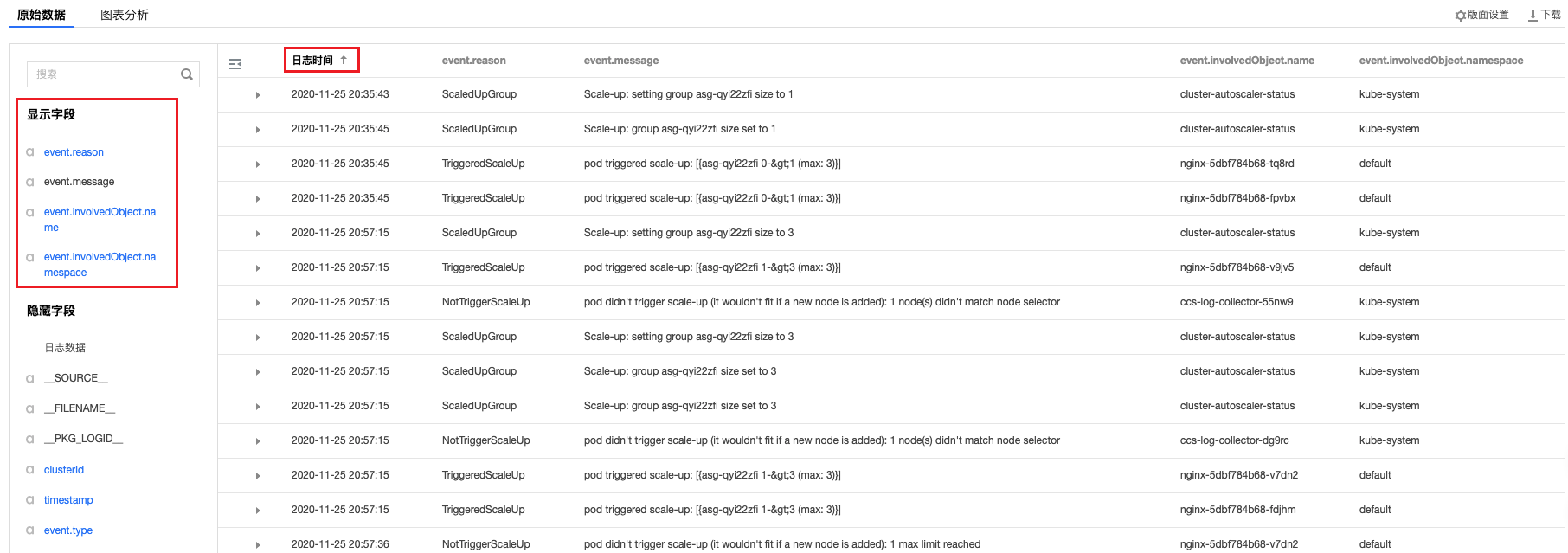Toggle visibility icon for event.message field

[30, 183]
